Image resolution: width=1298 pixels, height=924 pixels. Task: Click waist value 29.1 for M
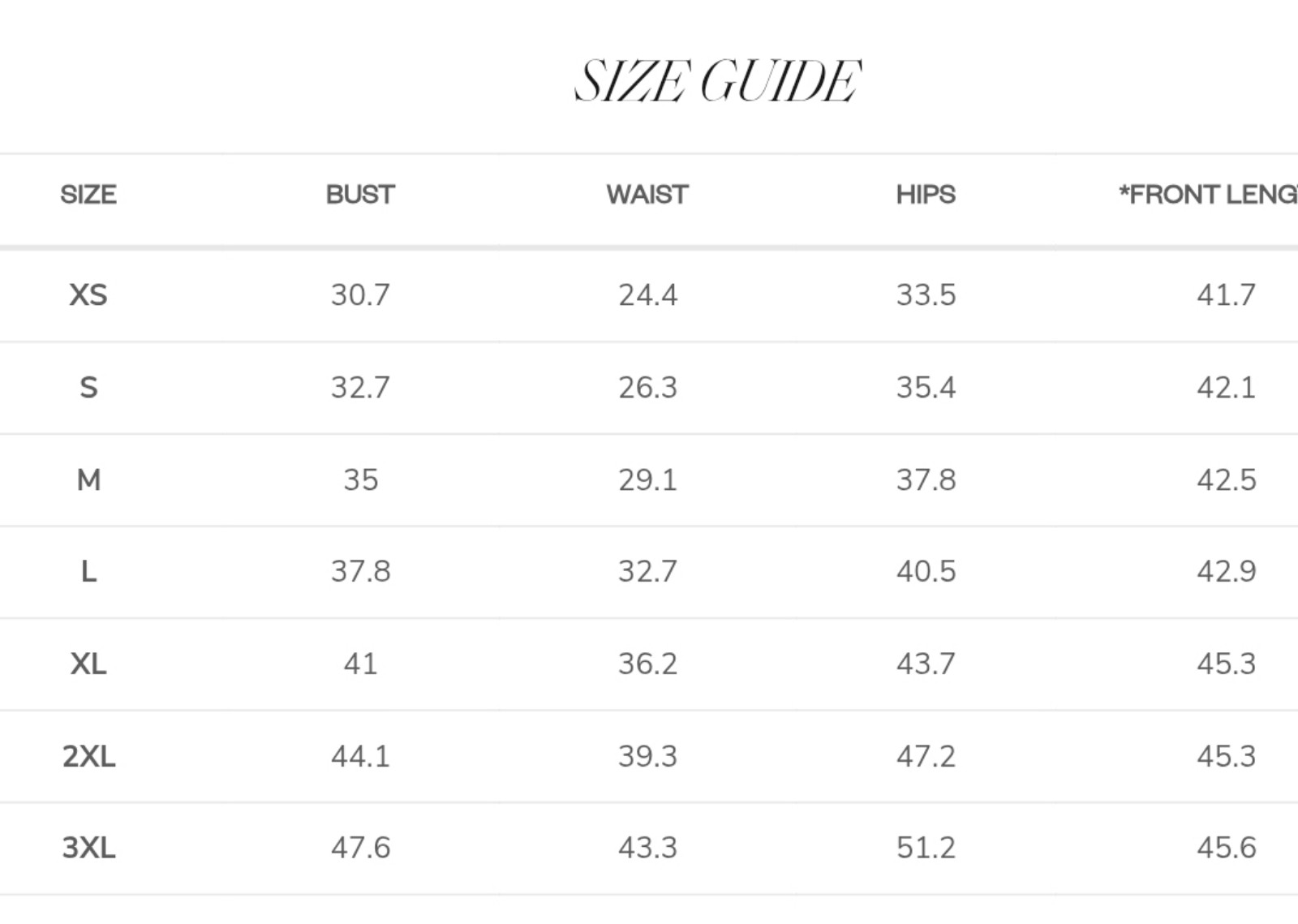[x=647, y=479]
